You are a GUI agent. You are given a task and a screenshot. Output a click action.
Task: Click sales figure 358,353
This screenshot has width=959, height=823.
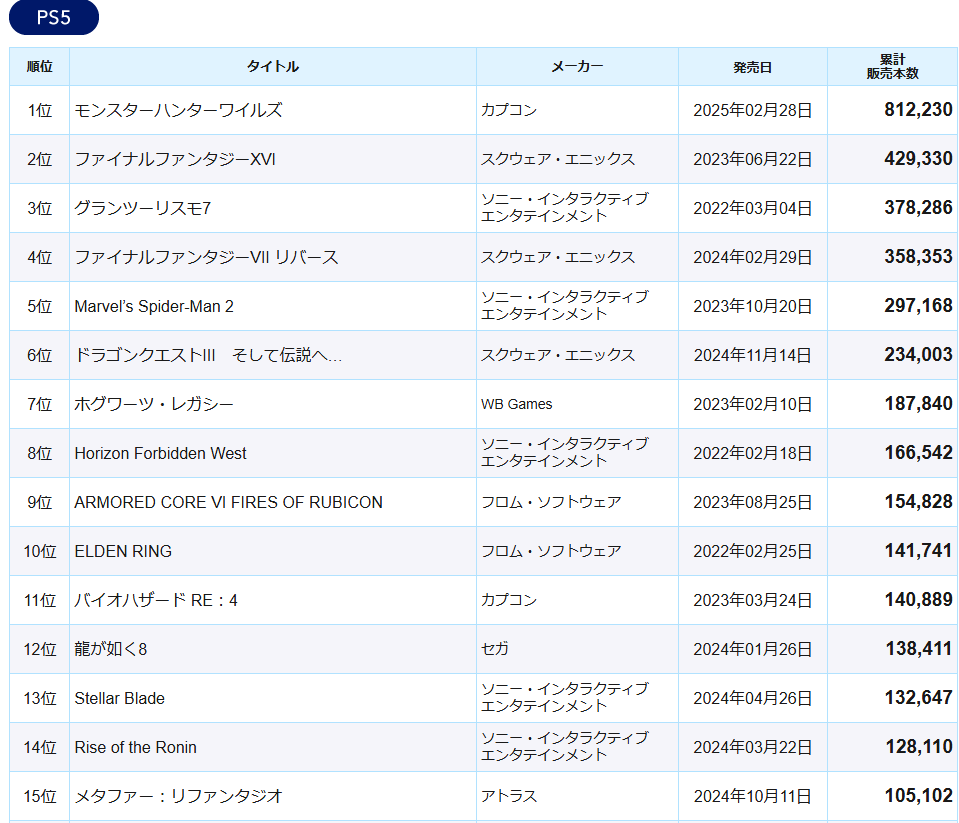coord(918,256)
